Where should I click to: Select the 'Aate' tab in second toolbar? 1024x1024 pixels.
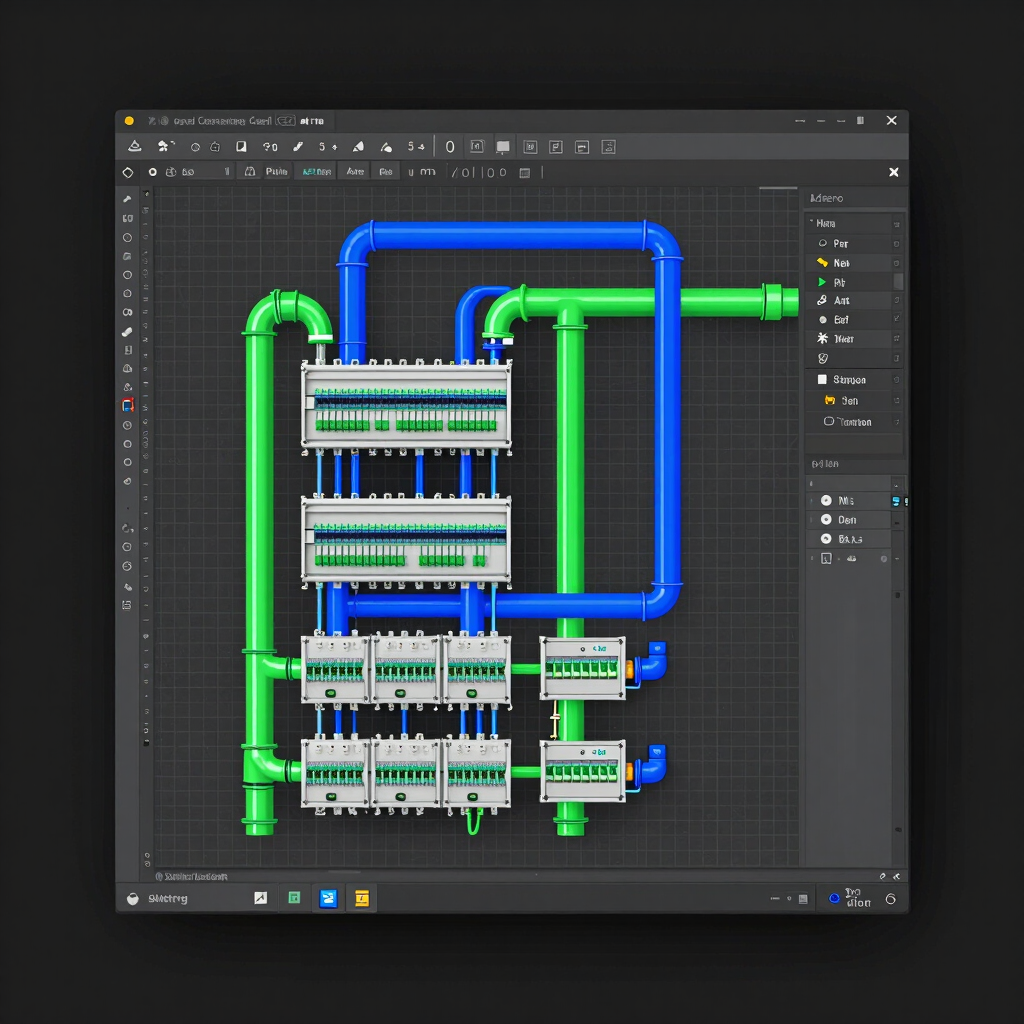[x=355, y=172]
